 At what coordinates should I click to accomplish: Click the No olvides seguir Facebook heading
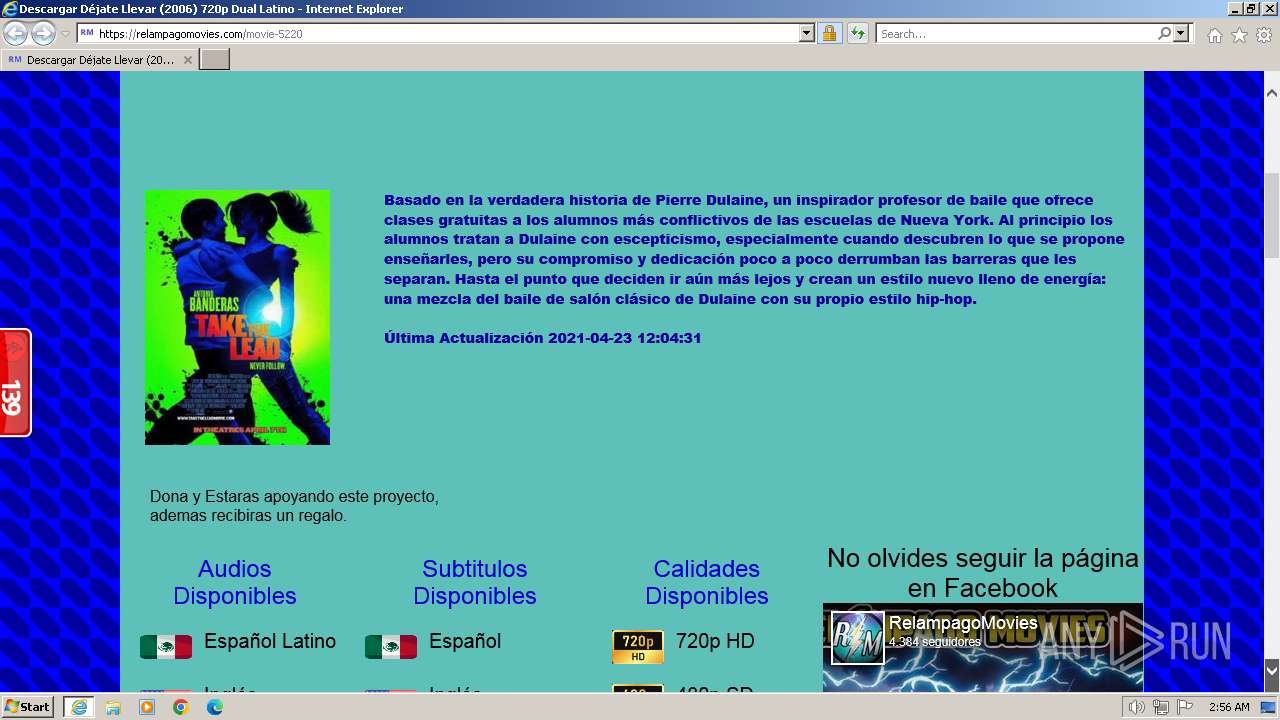coord(983,572)
